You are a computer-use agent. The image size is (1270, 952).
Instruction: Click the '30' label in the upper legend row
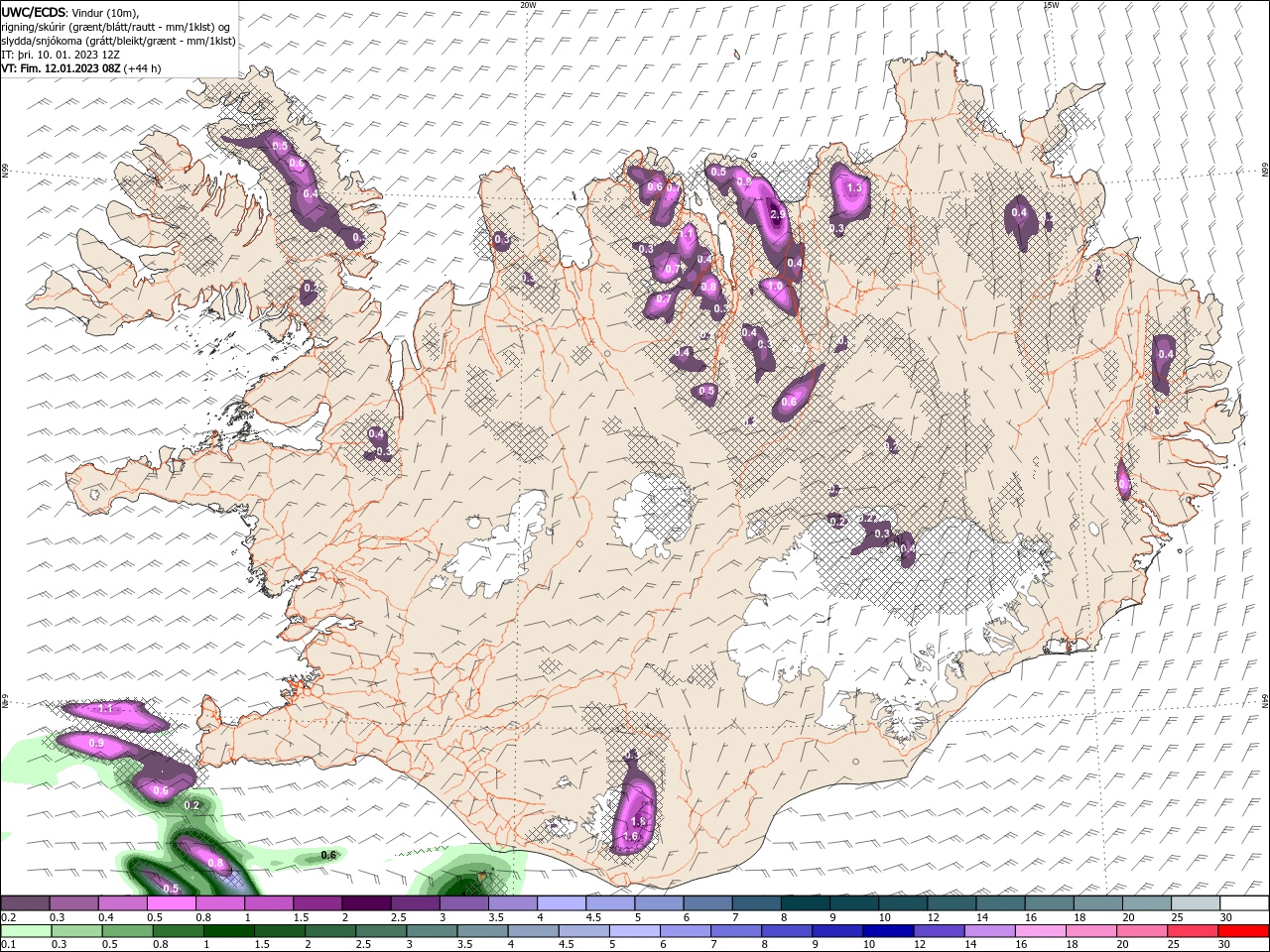(1226, 917)
